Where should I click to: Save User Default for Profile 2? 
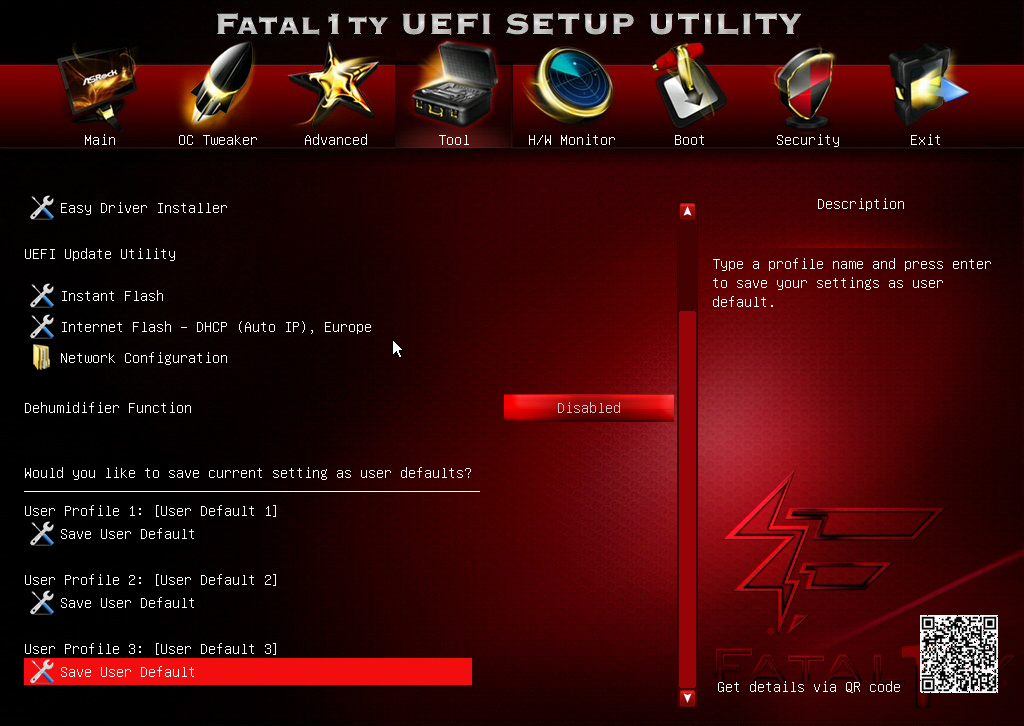coord(127,603)
